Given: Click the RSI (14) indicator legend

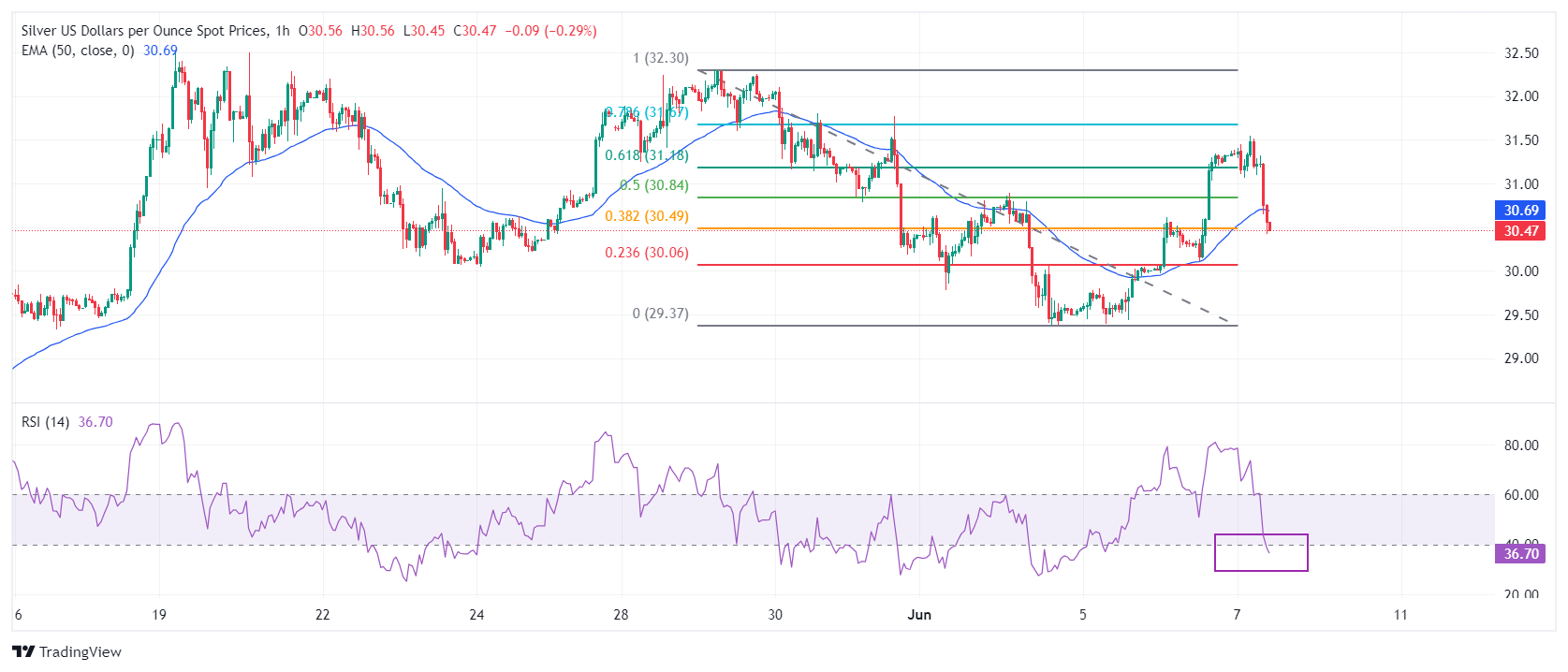Looking at the screenshot, I should click(45, 422).
